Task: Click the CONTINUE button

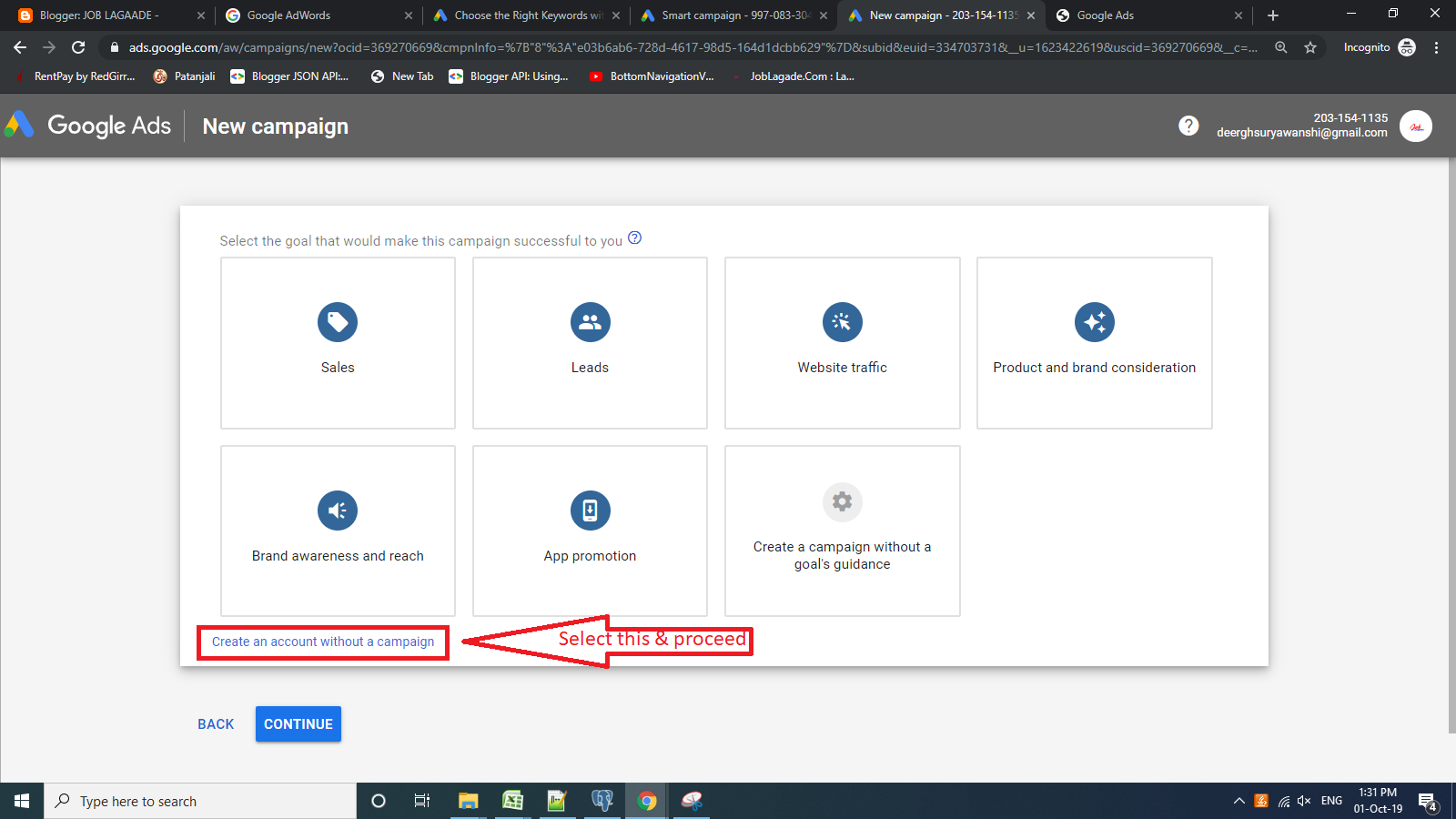Action: (298, 724)
